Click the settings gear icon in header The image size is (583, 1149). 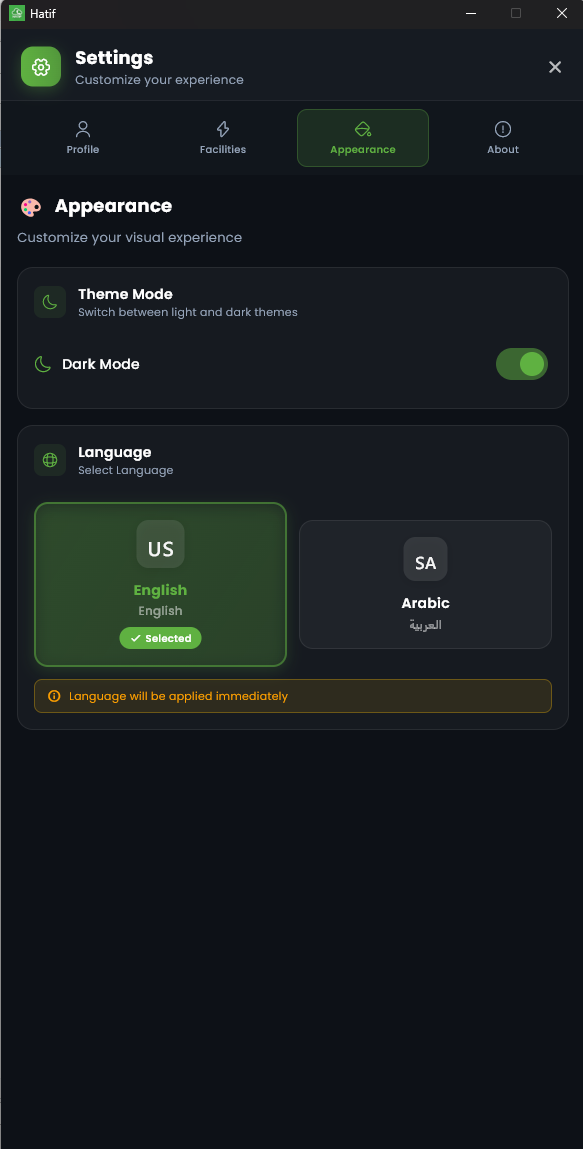(x=41, y=67)
